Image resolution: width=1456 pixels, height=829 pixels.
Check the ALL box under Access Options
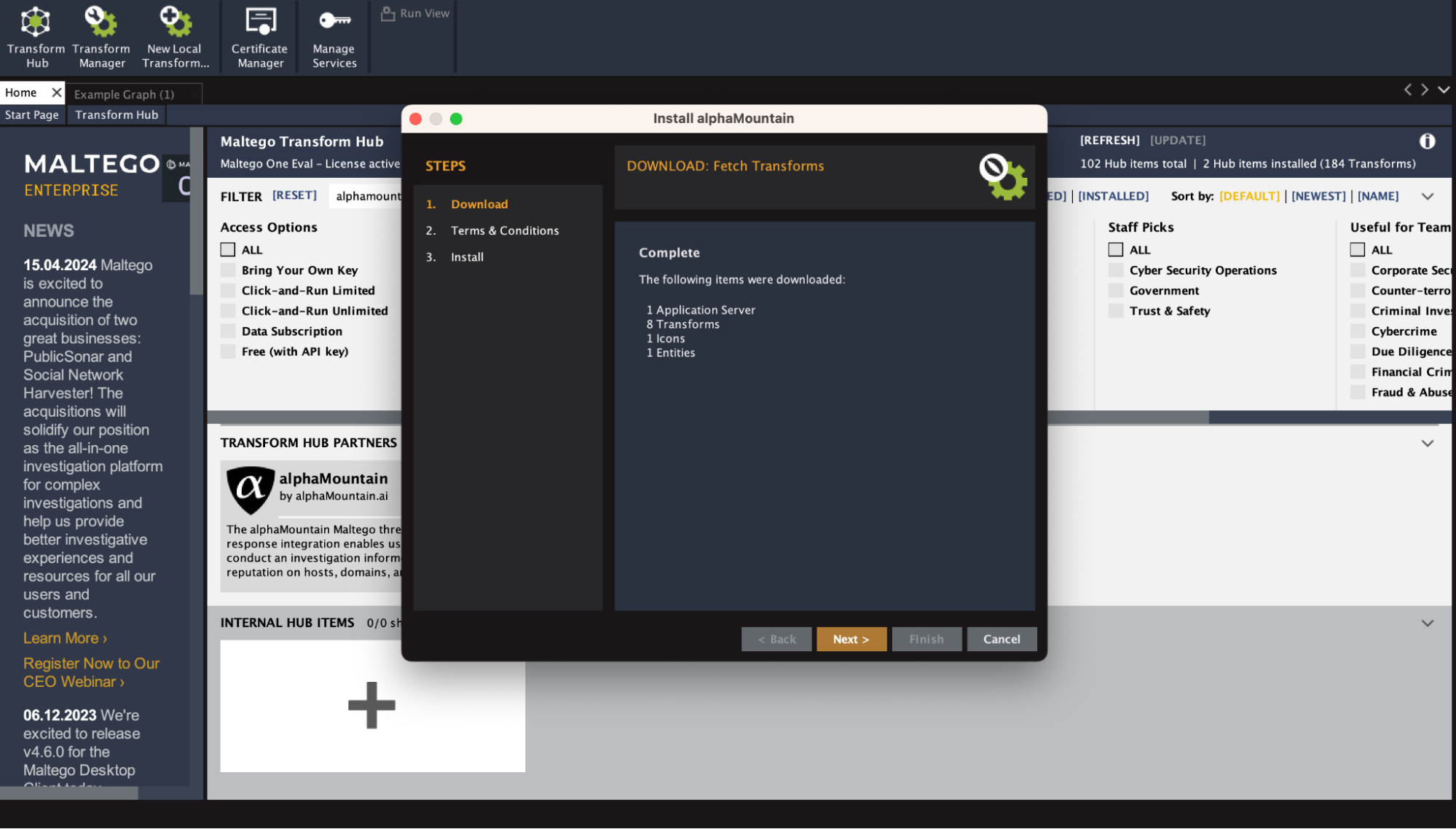pos(228,250)
